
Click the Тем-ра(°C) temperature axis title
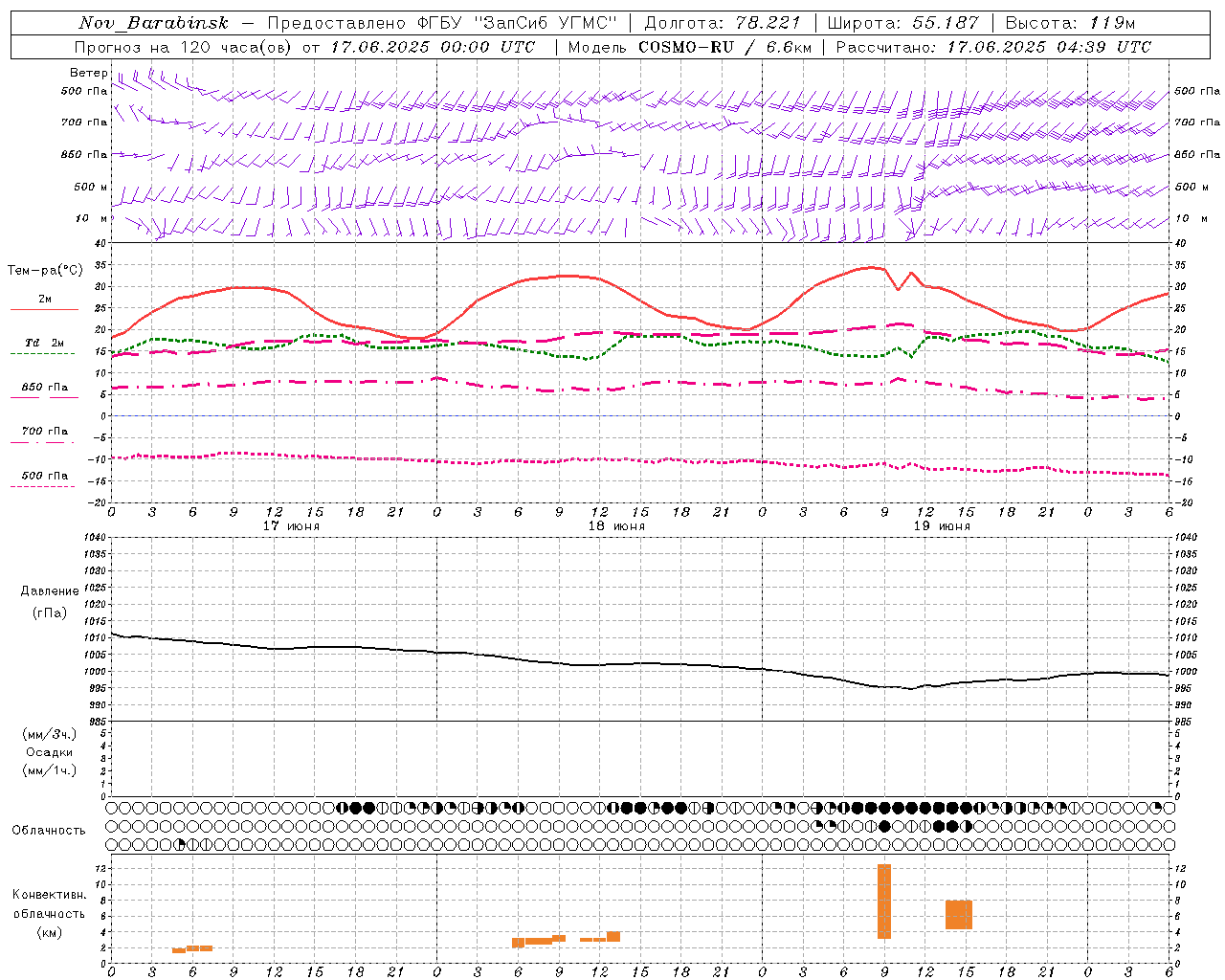point(45,271)
